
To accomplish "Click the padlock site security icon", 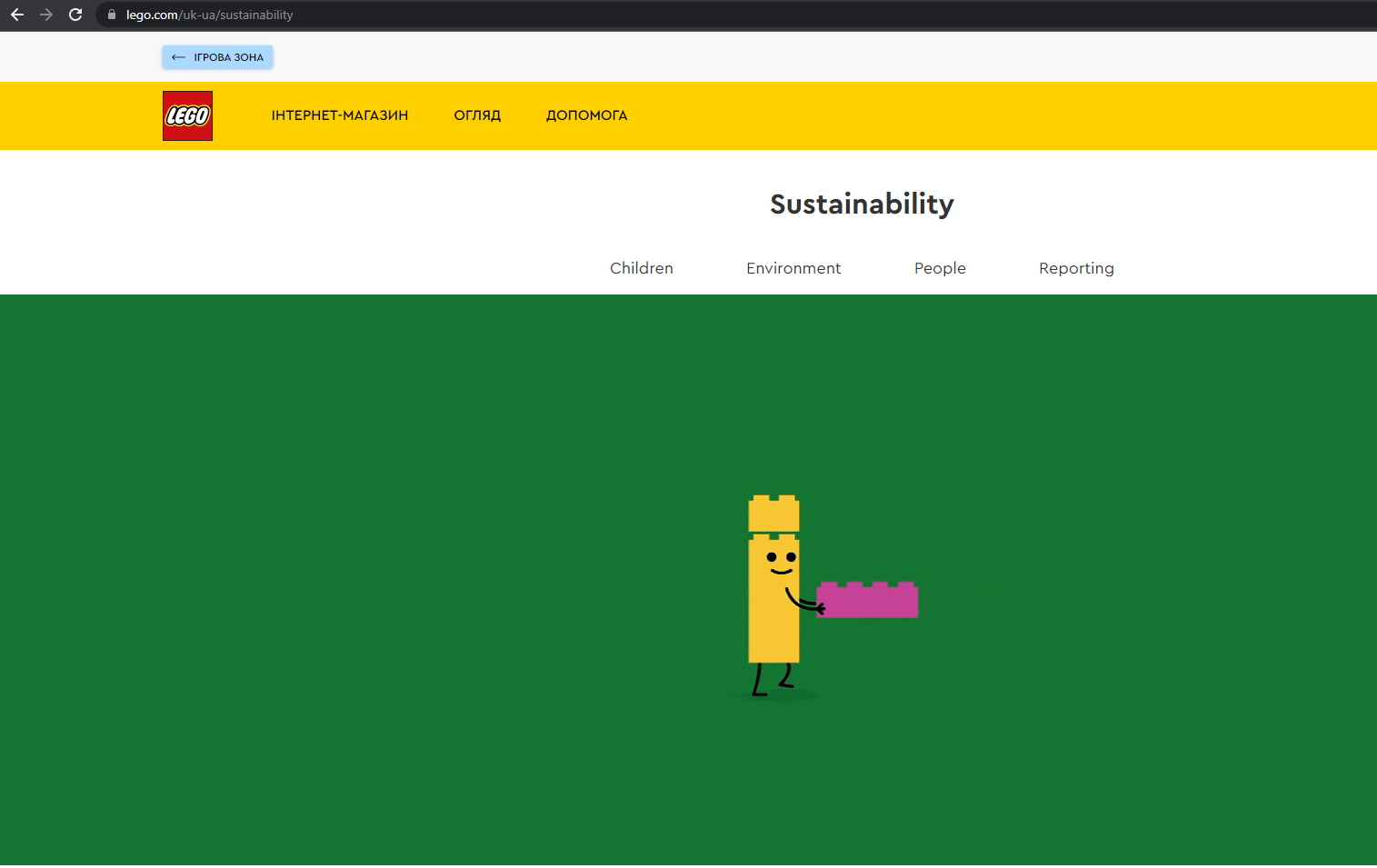I will point(112,15).
